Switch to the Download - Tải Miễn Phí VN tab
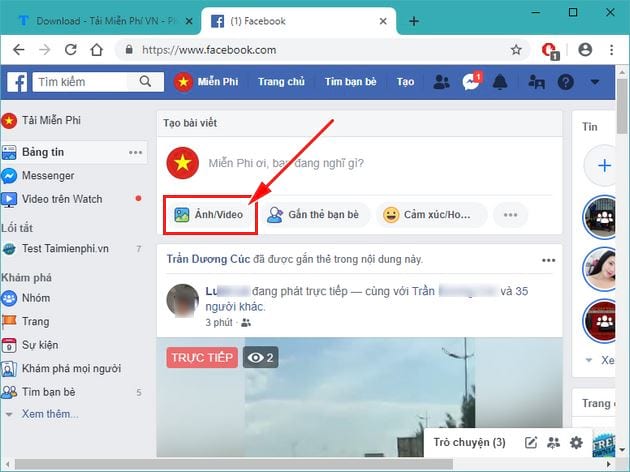Image resolution: width=630 pixels, height=472 pixels. [98, 21]
